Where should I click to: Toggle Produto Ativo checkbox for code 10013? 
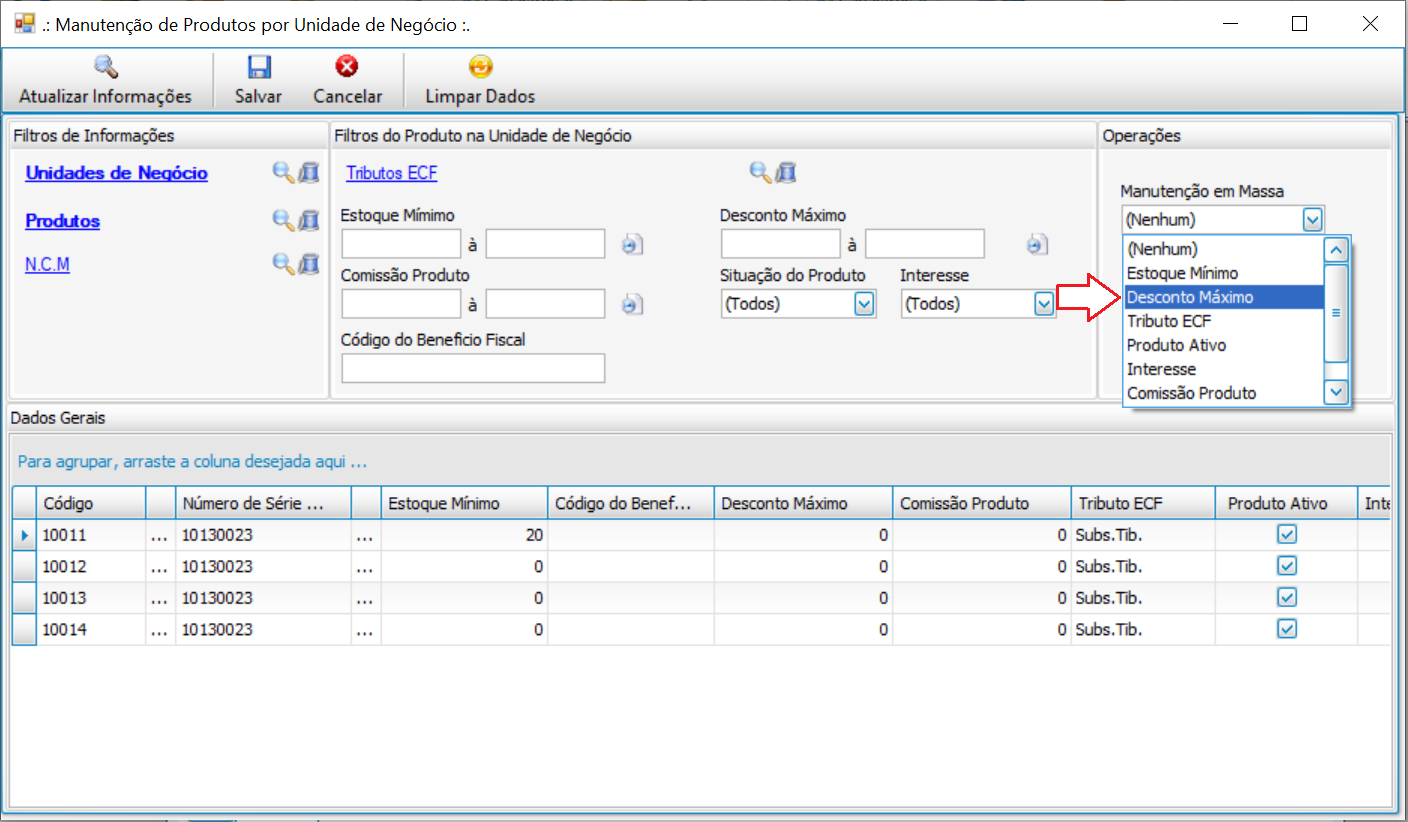tap(1287, 598)
